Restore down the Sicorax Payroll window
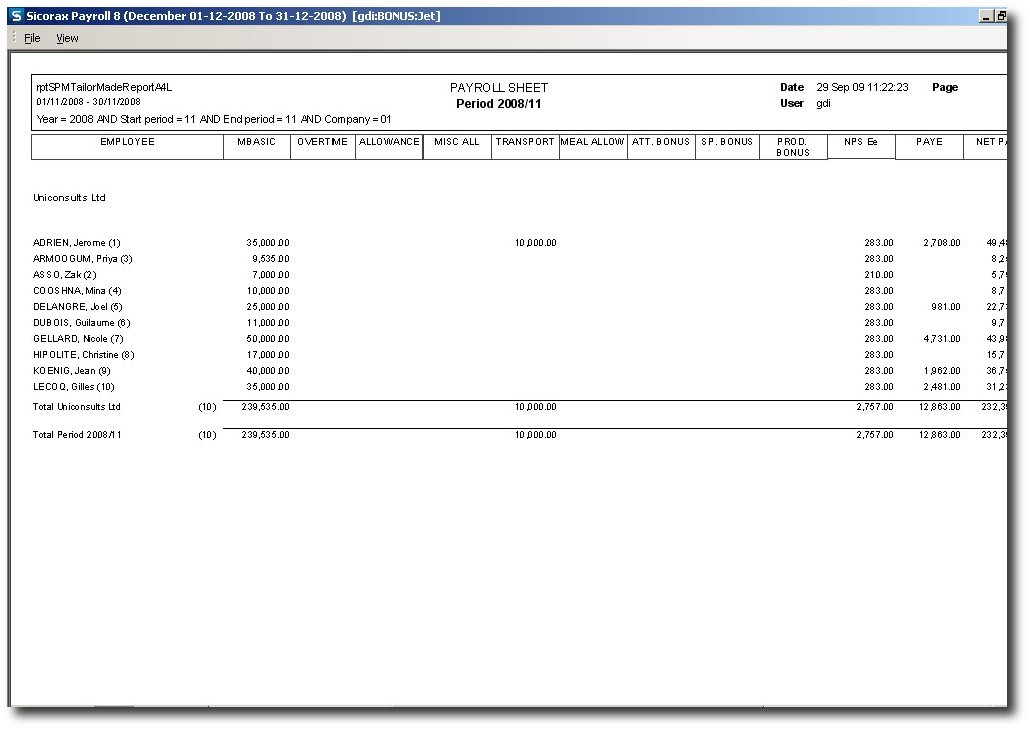 point(1001,16)
